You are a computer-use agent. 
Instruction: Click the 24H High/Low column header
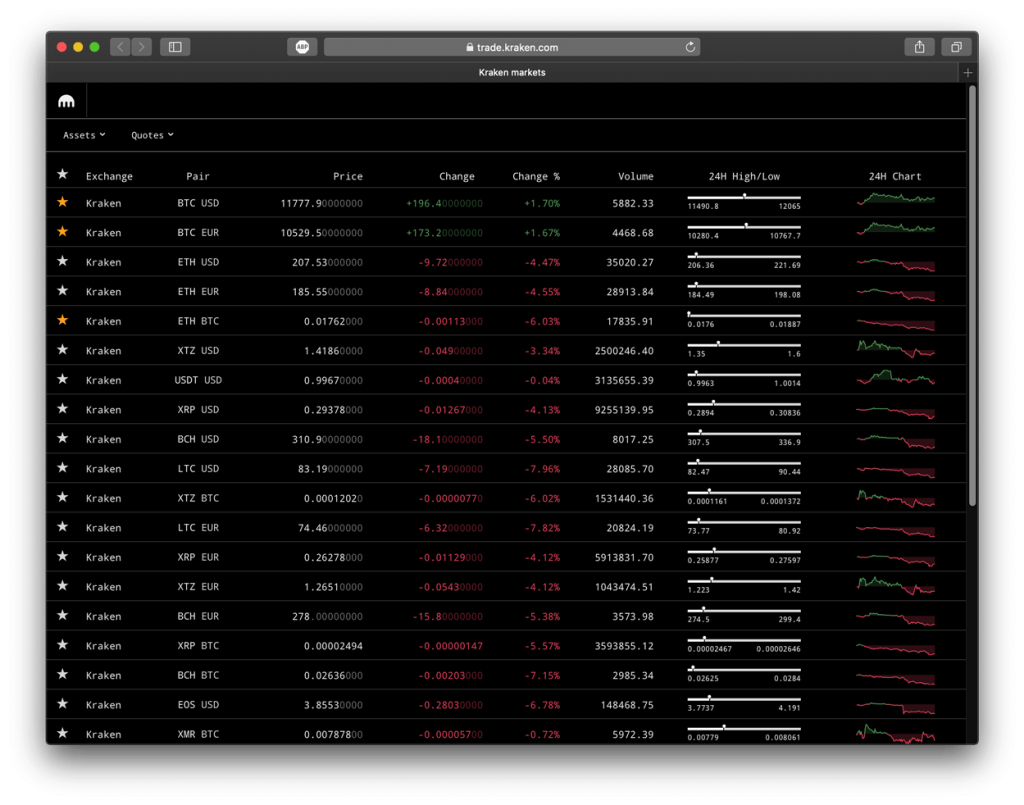pyautogui.click(x=744, y=176)
